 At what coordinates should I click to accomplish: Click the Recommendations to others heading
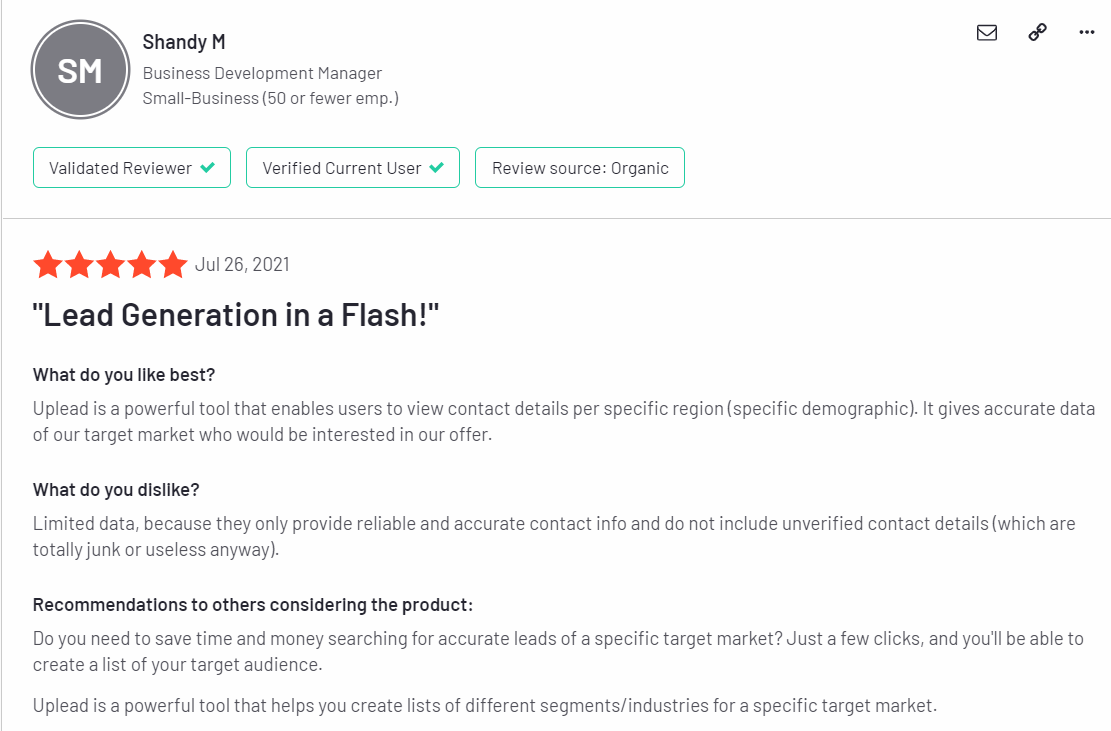point(253,605)
